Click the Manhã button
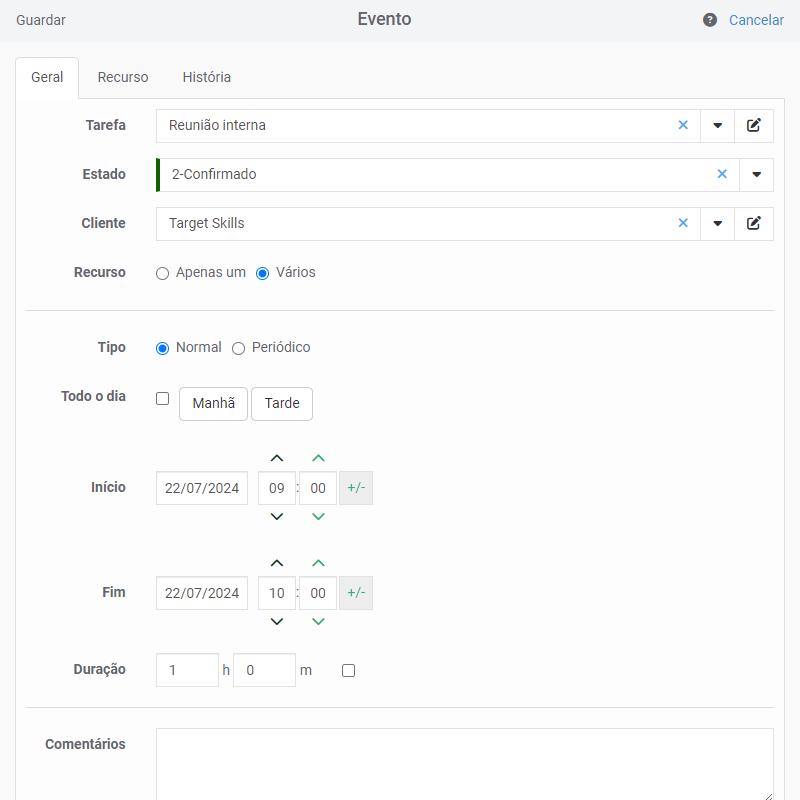The image size is (800, 800). point(213,404)
